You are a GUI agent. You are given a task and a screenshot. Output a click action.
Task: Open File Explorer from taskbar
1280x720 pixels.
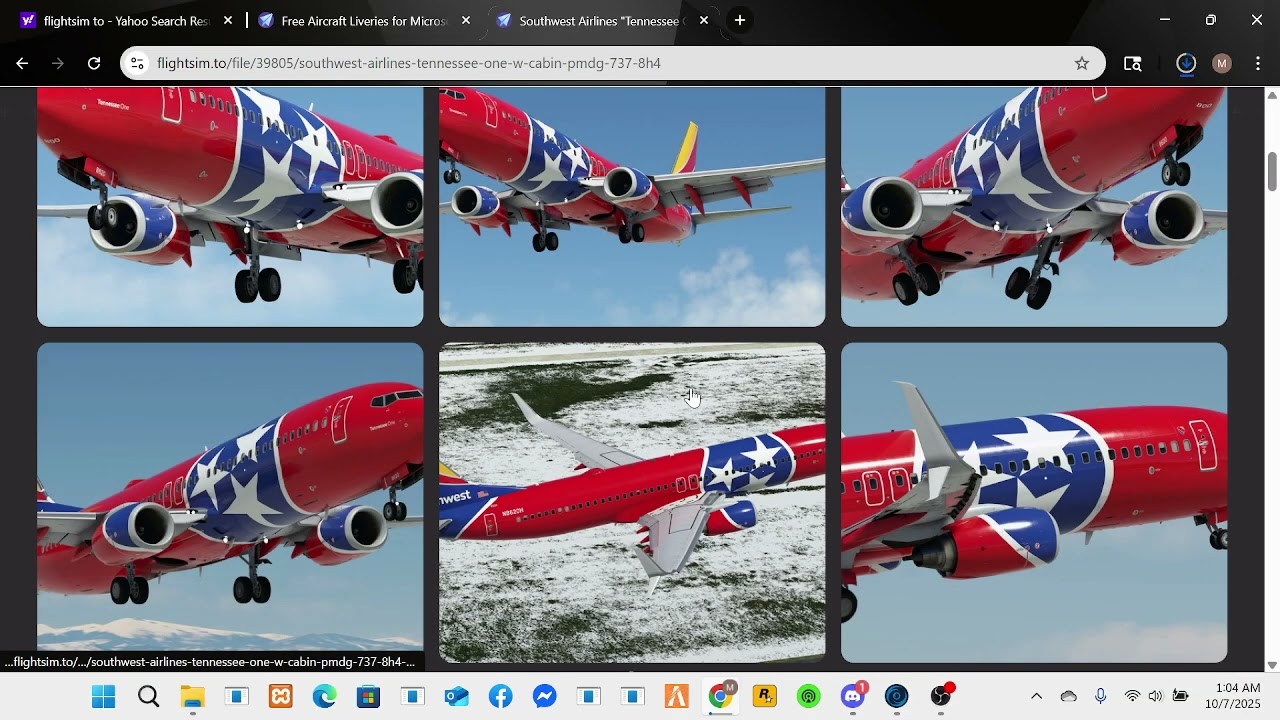pos(193,697)
